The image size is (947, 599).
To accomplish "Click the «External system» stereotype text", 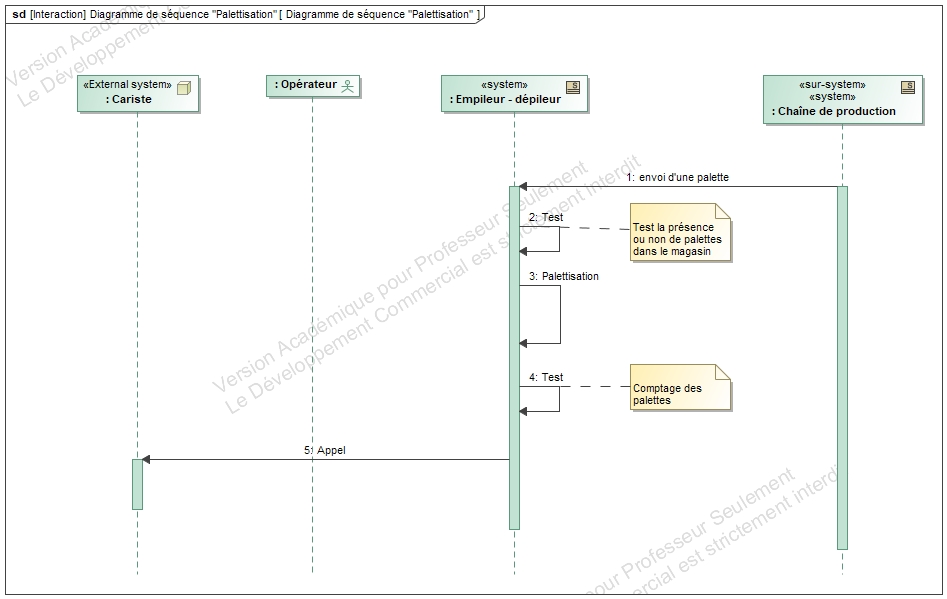I will (127, 85).
